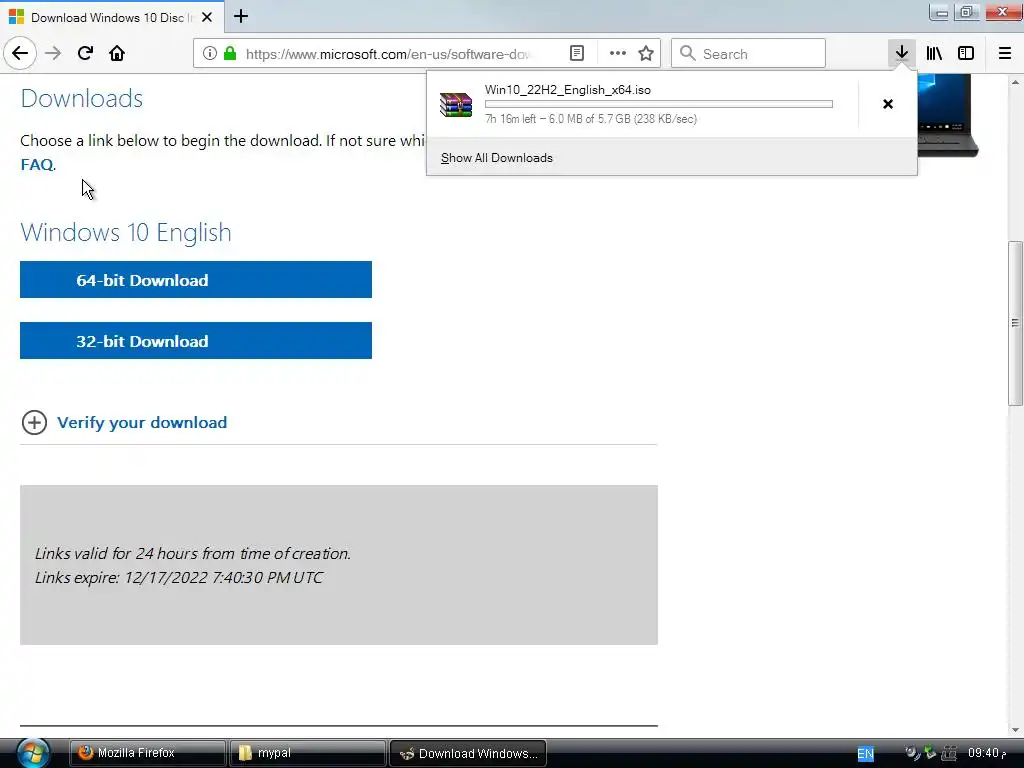Screen dimensions: 1024x768
Task: Open the FAQ link
Action: coord(37,165)
